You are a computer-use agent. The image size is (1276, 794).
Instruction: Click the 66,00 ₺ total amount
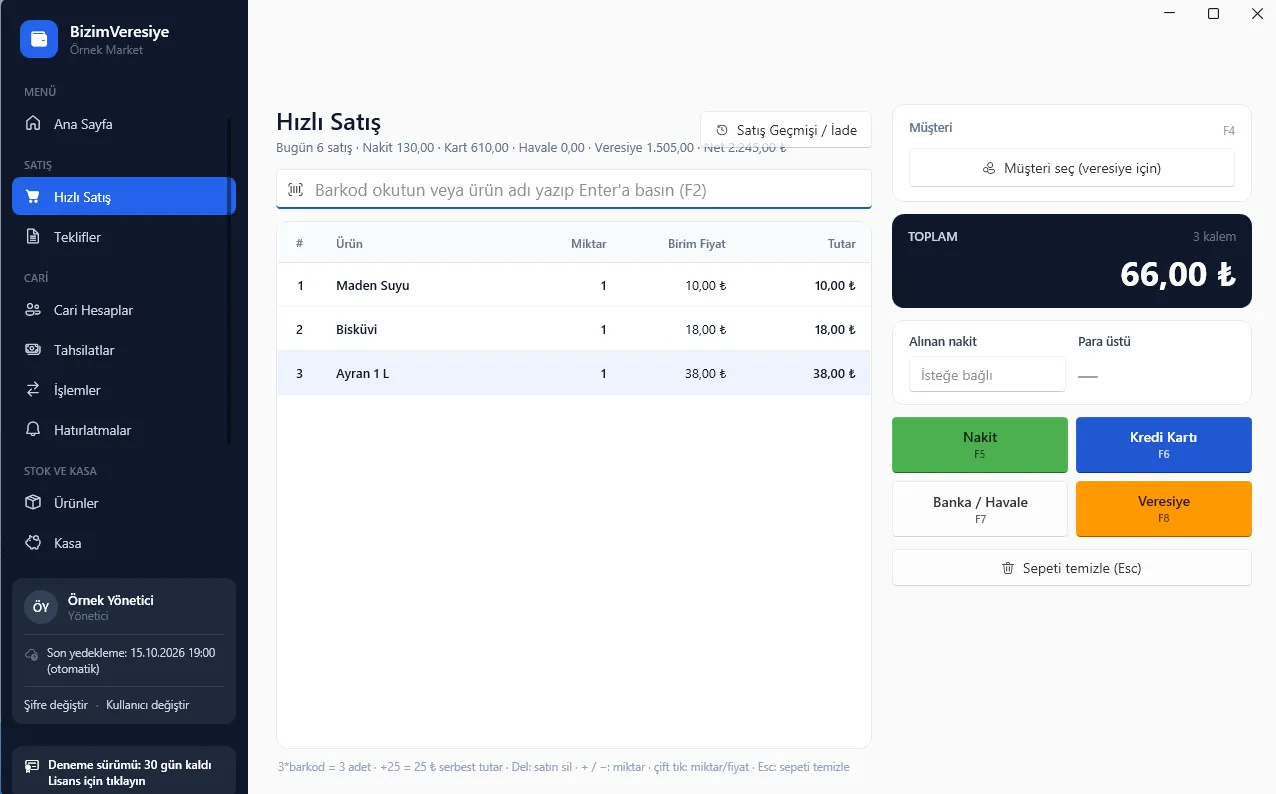[x=1178, y=274]
